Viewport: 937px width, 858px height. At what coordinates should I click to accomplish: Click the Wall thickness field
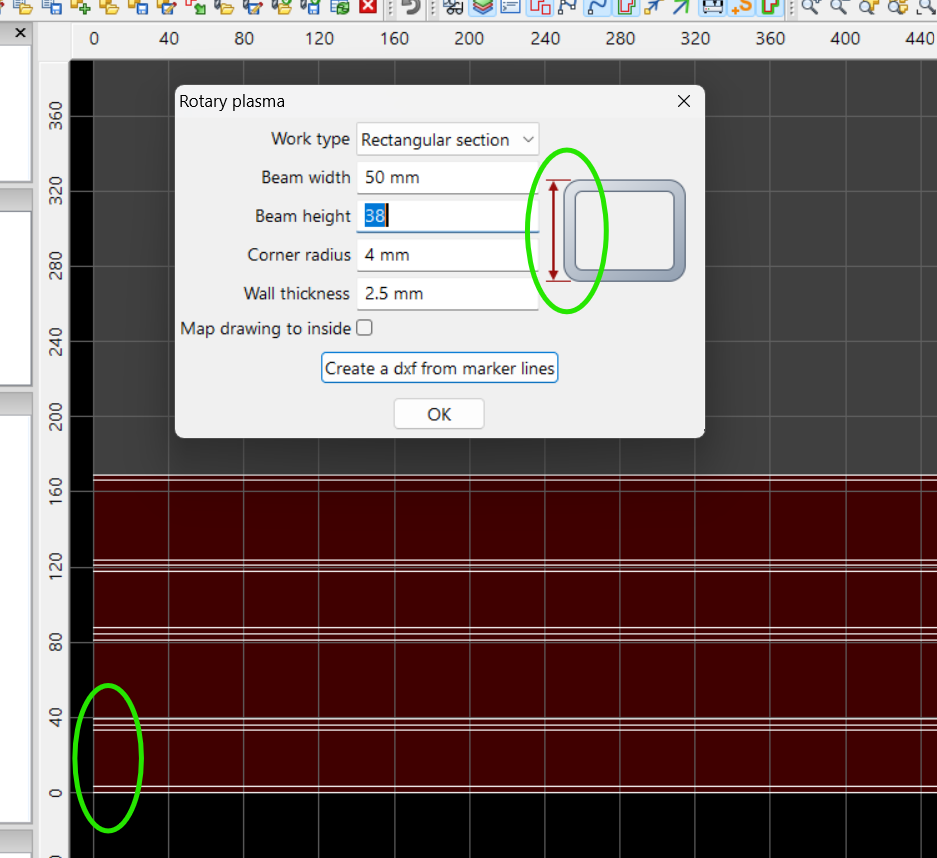(447, 294)
